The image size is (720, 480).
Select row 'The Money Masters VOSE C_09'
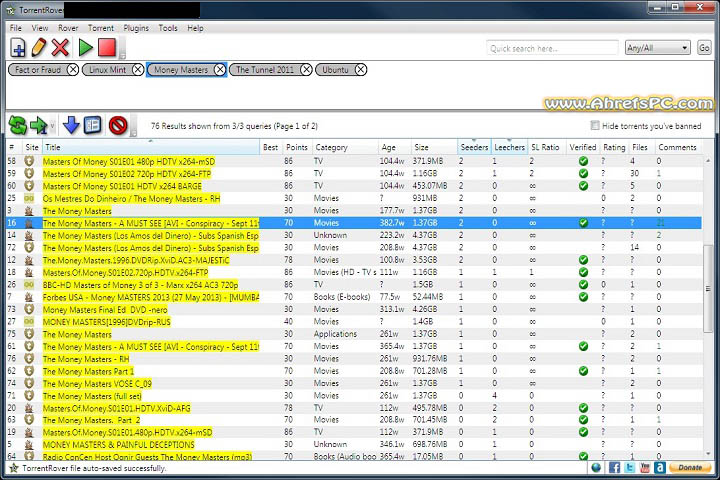(354, 383)
